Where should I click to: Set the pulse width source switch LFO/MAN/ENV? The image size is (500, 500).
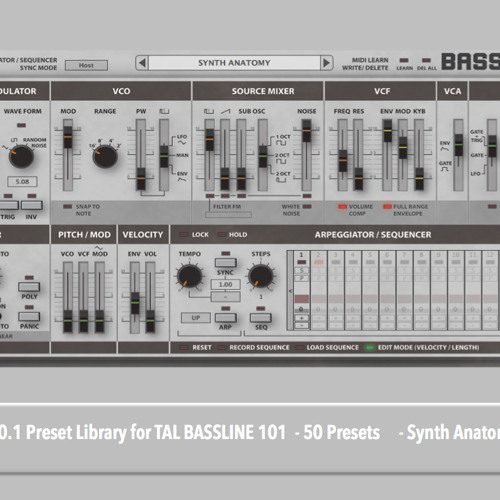pos(164,156)
